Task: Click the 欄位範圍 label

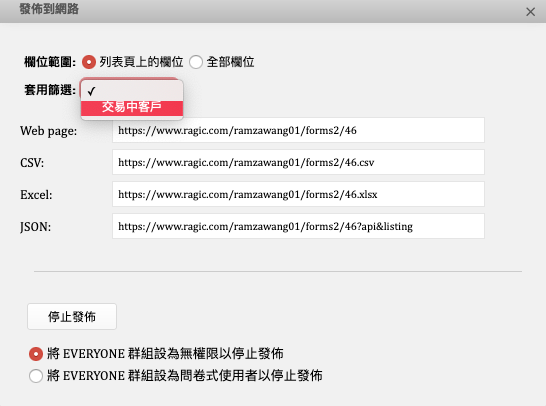Action: [x=50, y=62]
